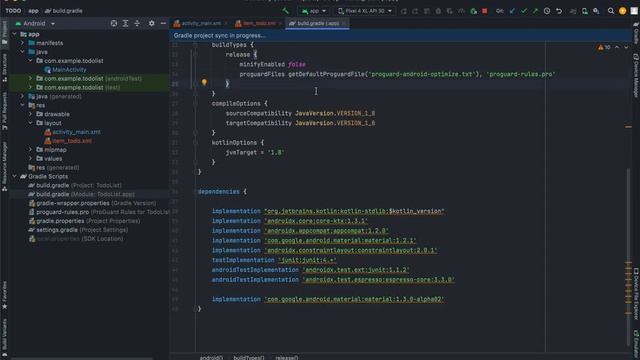Collapse the app module tree node
The height and width of the screenshot is (360, 640).
(15, 34)
